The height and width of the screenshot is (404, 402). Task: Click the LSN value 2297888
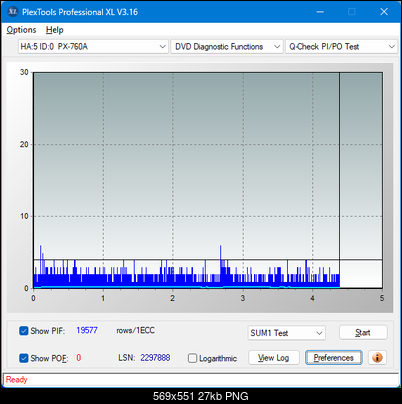(155, 358)
